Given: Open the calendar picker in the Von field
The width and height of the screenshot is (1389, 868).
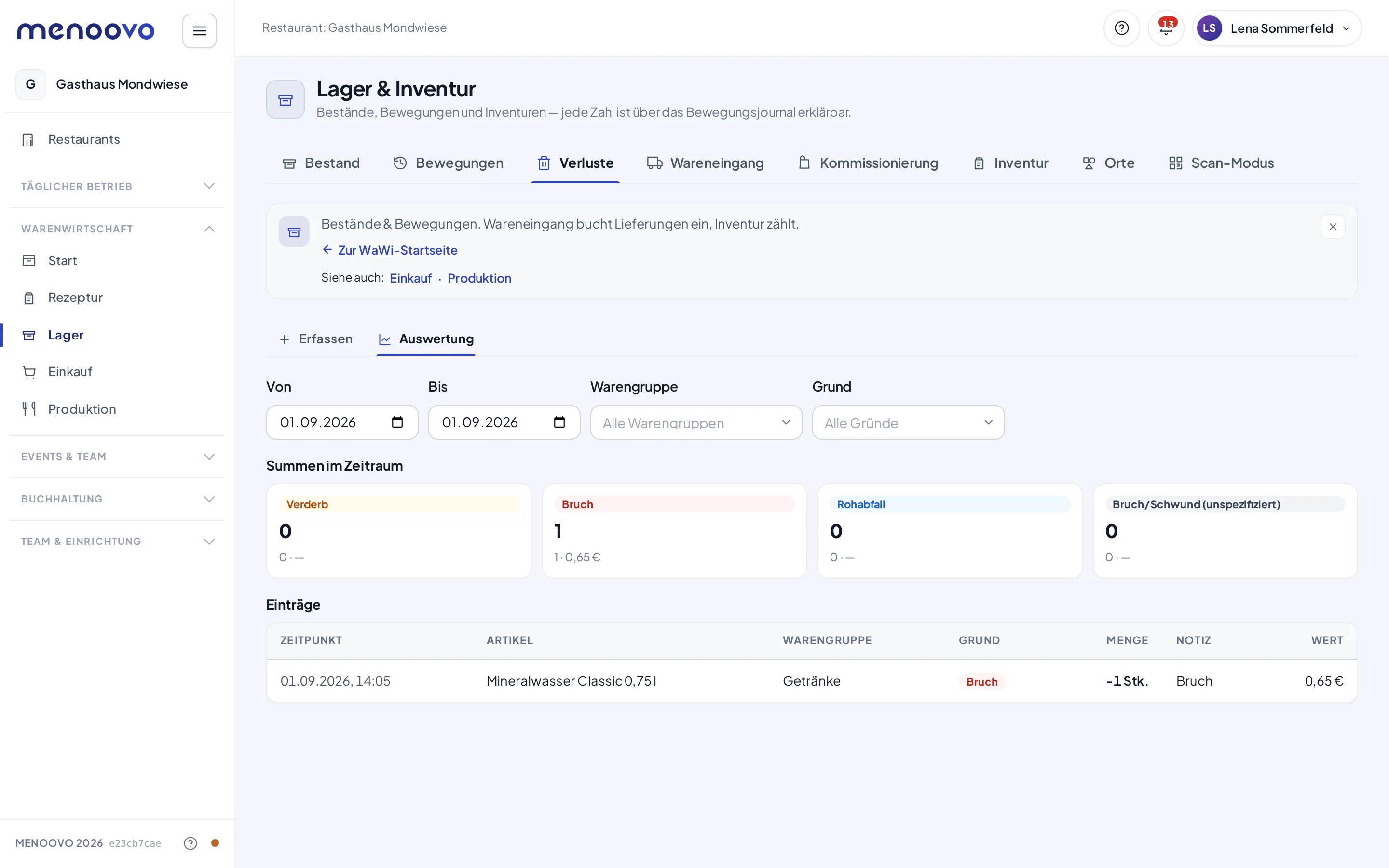Looking at the screenshot, I should click(x=397, y=422).
